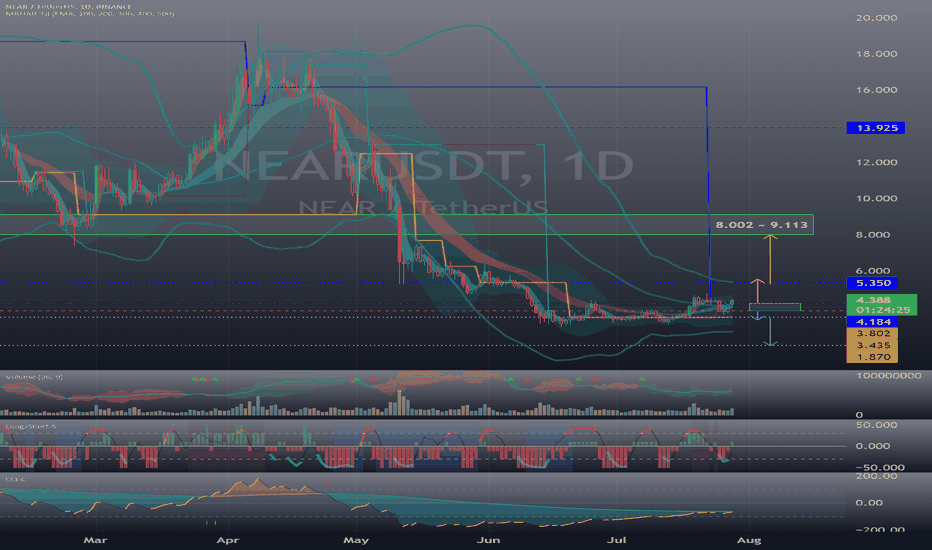Click the -50.000 Long/Short axis value
The height and width of the screenshot is (550, 932).
pos(880,467)
